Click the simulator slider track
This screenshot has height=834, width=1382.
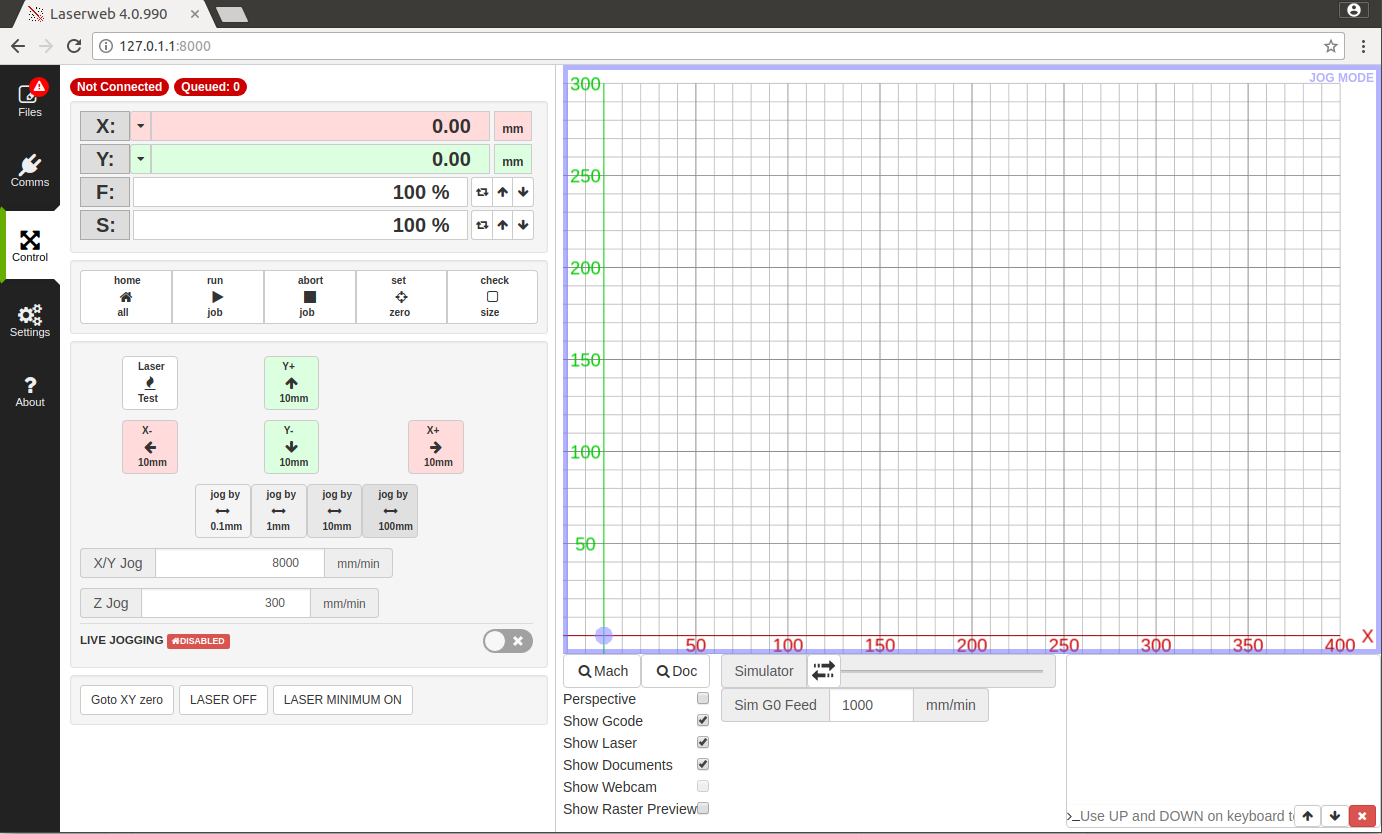(x=942, y=671)
